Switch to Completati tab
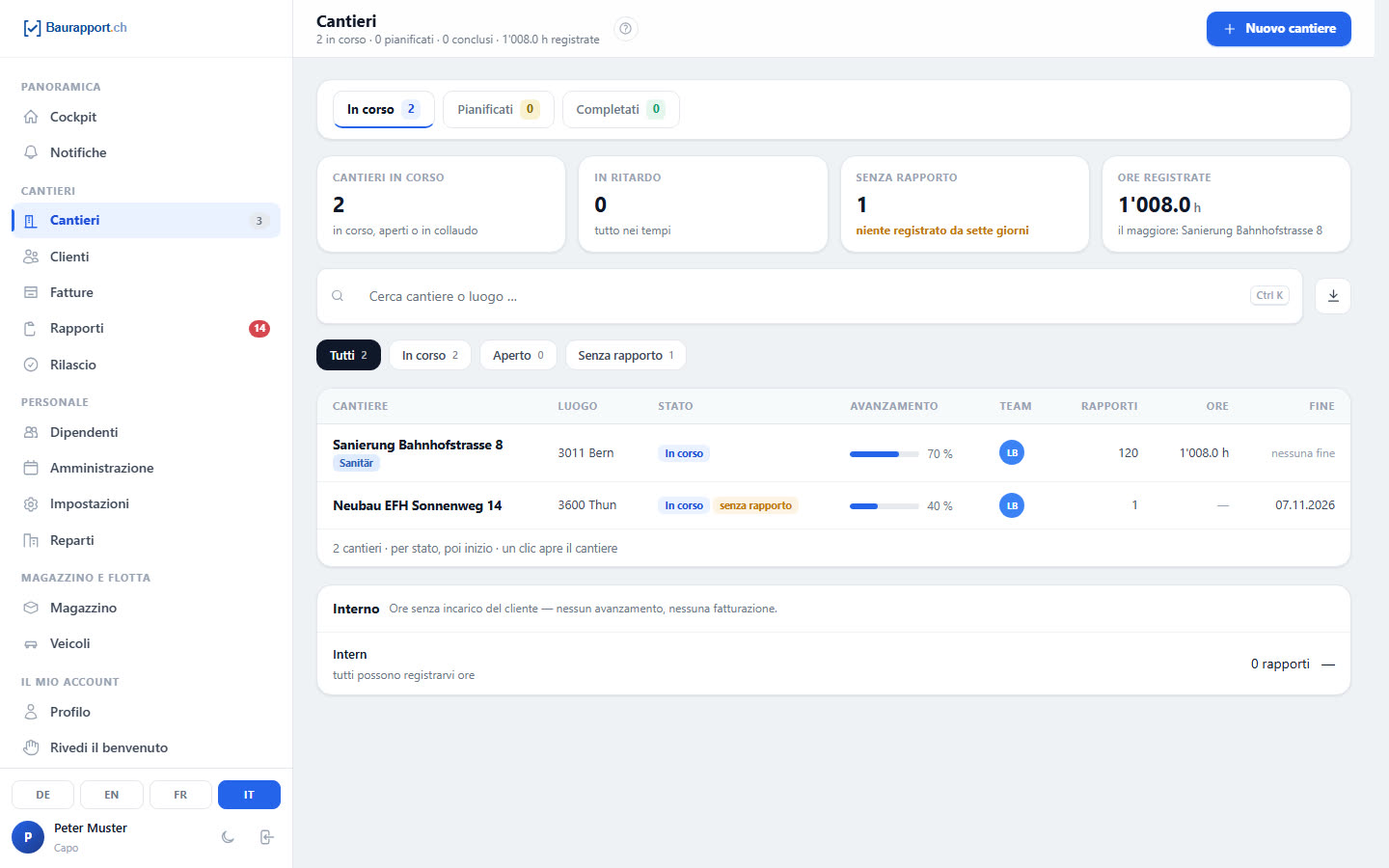This screenshot has width=1389, height=868. click(x=620, y=109)
